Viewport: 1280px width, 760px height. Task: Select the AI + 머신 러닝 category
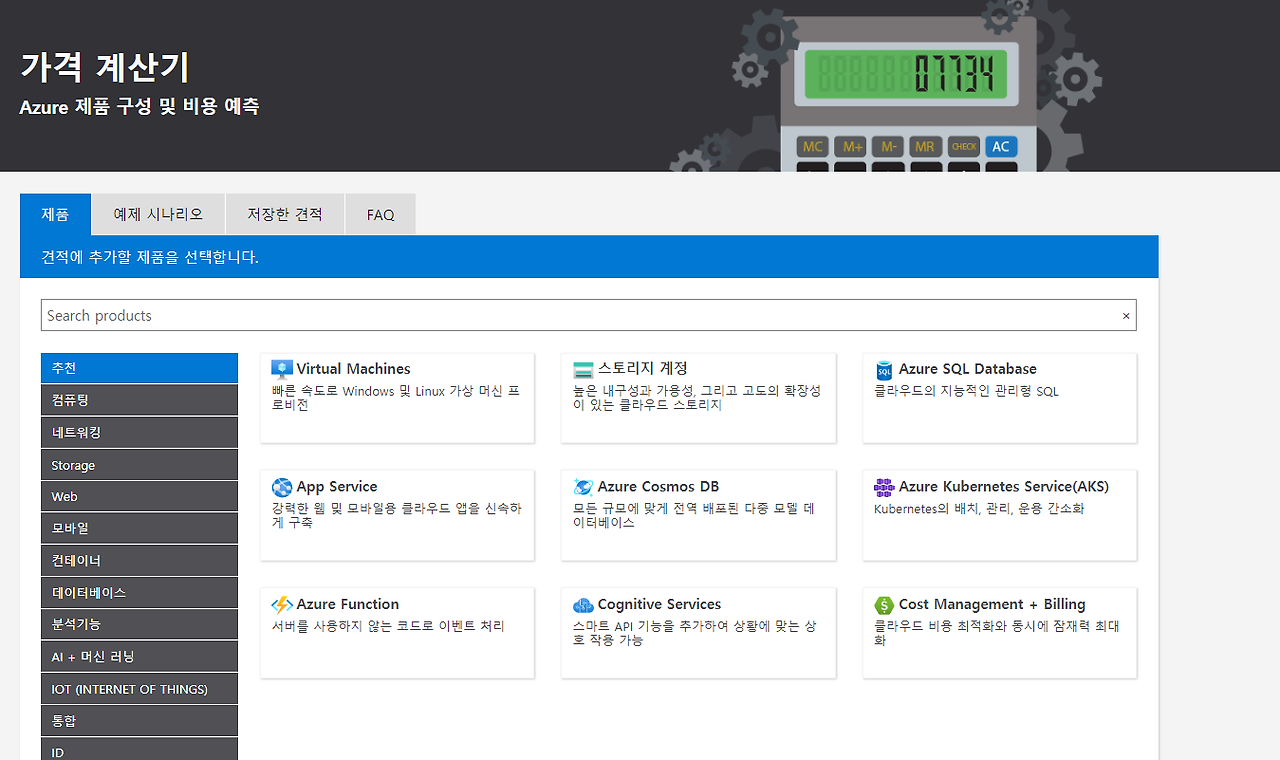139,656
